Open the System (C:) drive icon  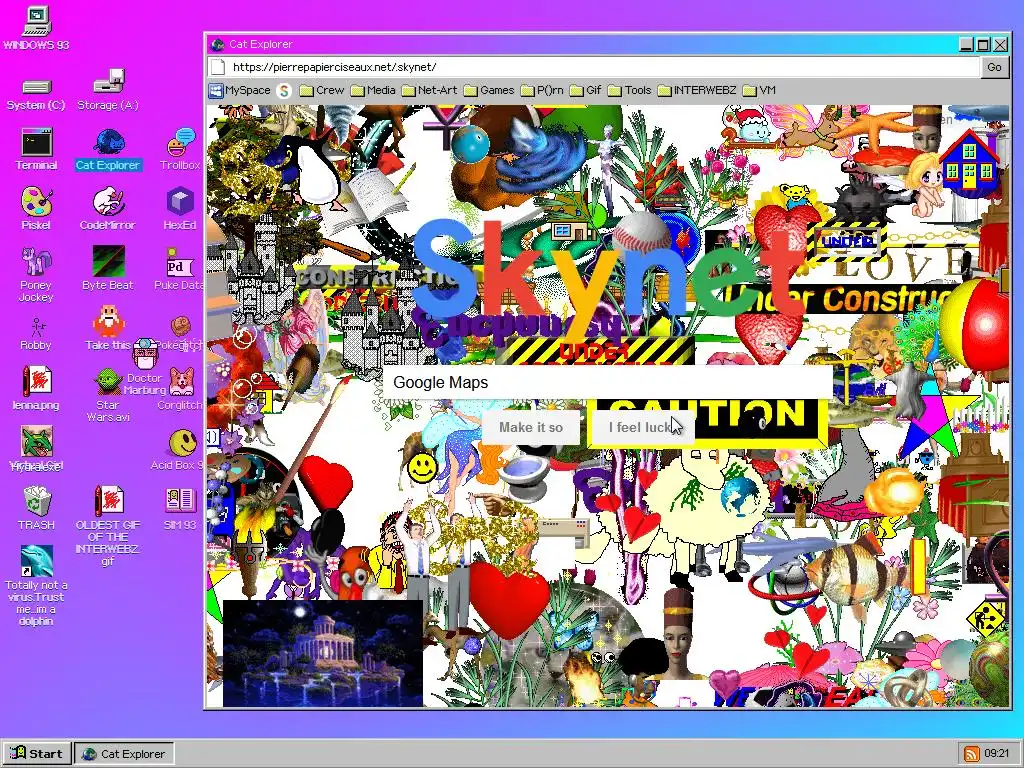coord(36,93)
